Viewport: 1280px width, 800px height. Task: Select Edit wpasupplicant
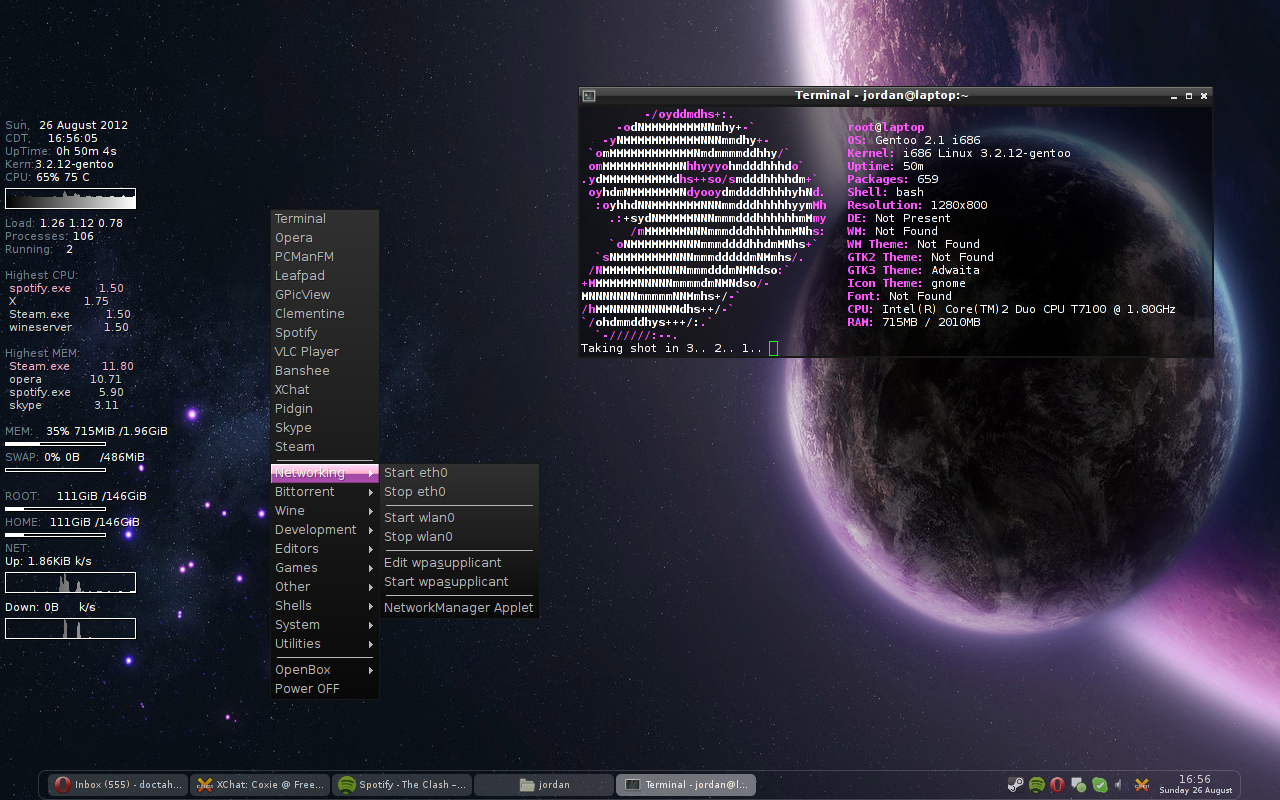443,562
